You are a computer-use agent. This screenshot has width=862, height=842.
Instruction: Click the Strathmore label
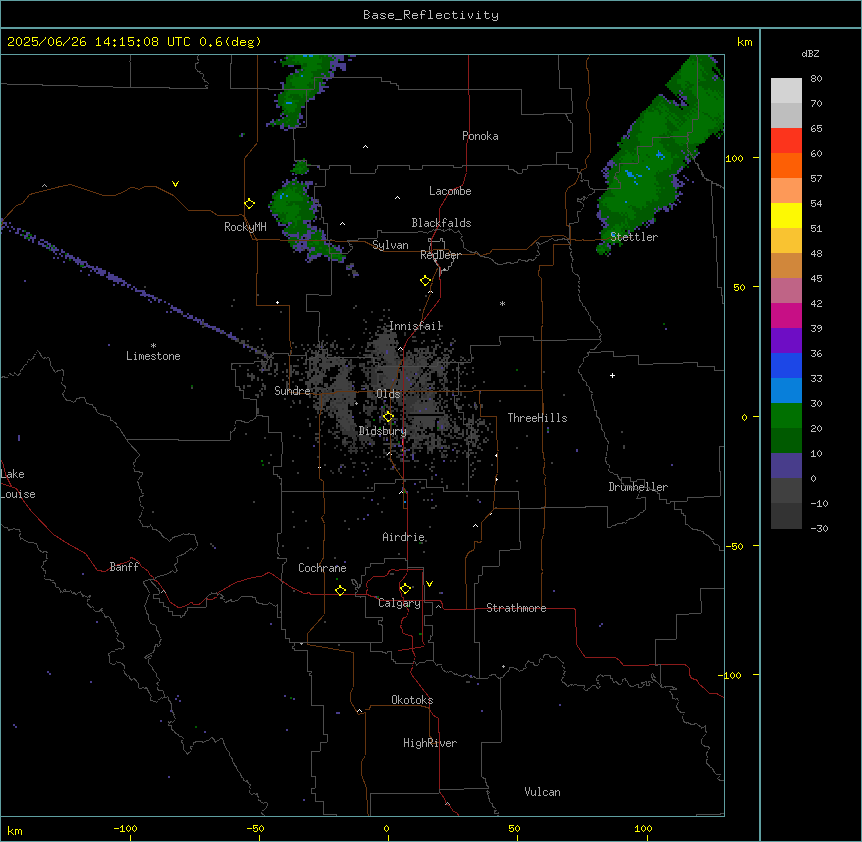tap(516, 608)
